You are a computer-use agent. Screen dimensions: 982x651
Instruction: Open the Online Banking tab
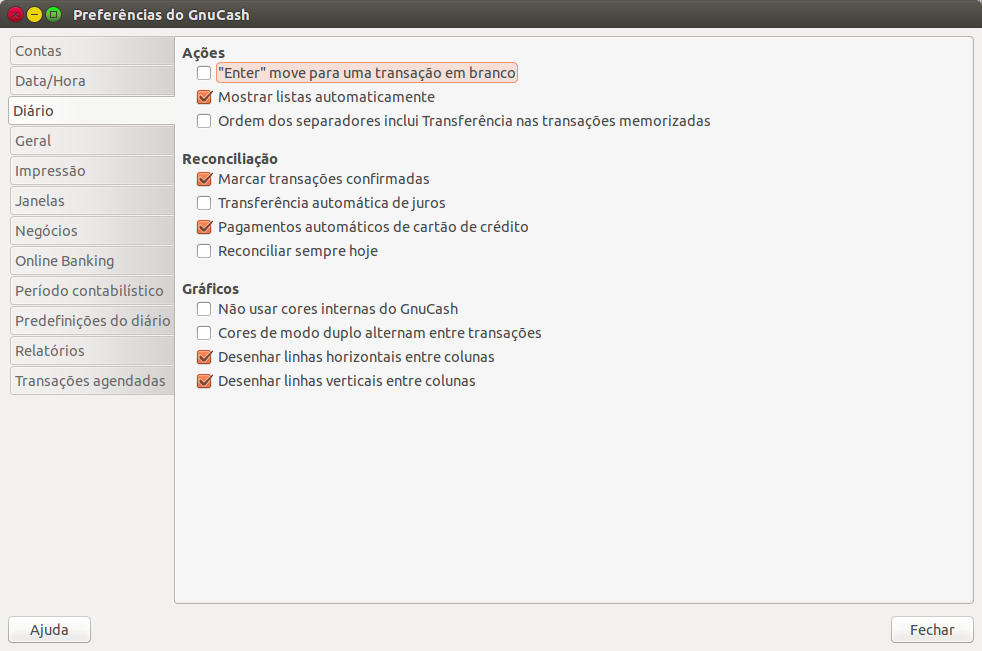(90, 261)
